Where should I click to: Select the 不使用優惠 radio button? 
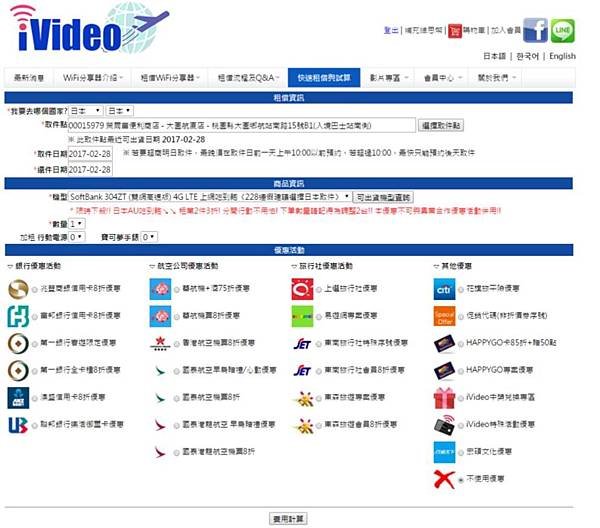pyautogui.click(x=461, y=480)
